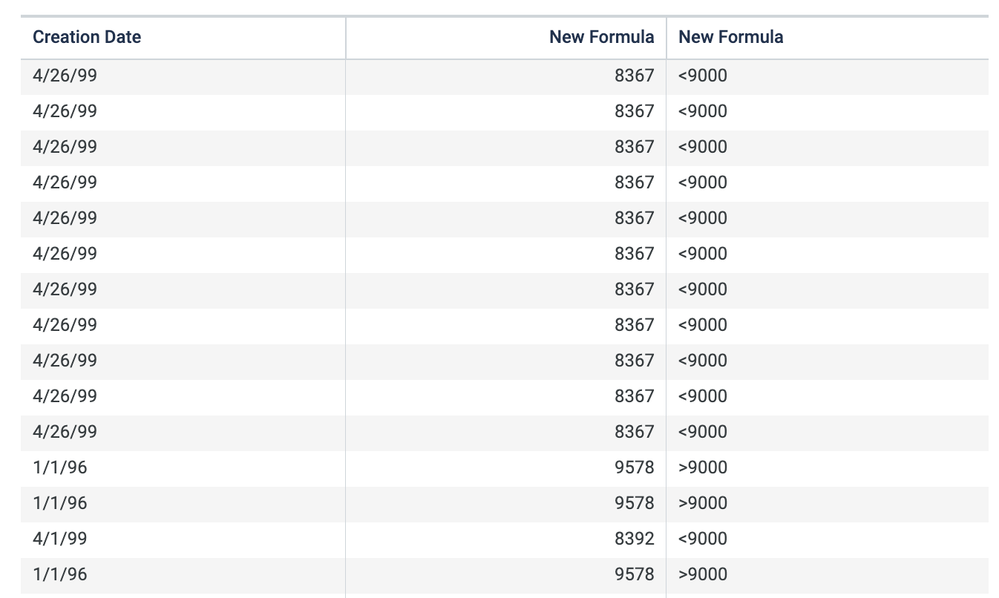Click the 9578 value in the last row

click(634, 574)
